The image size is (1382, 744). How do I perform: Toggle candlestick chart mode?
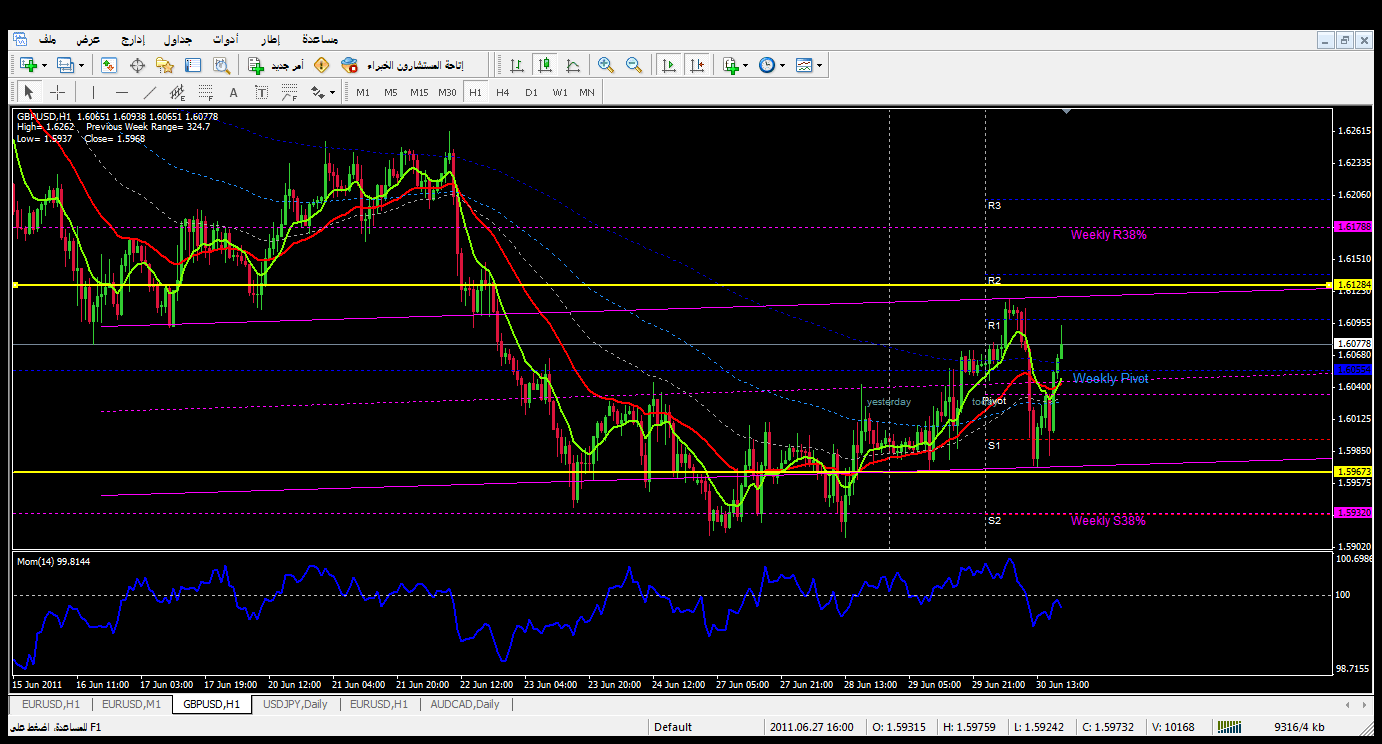545,65
